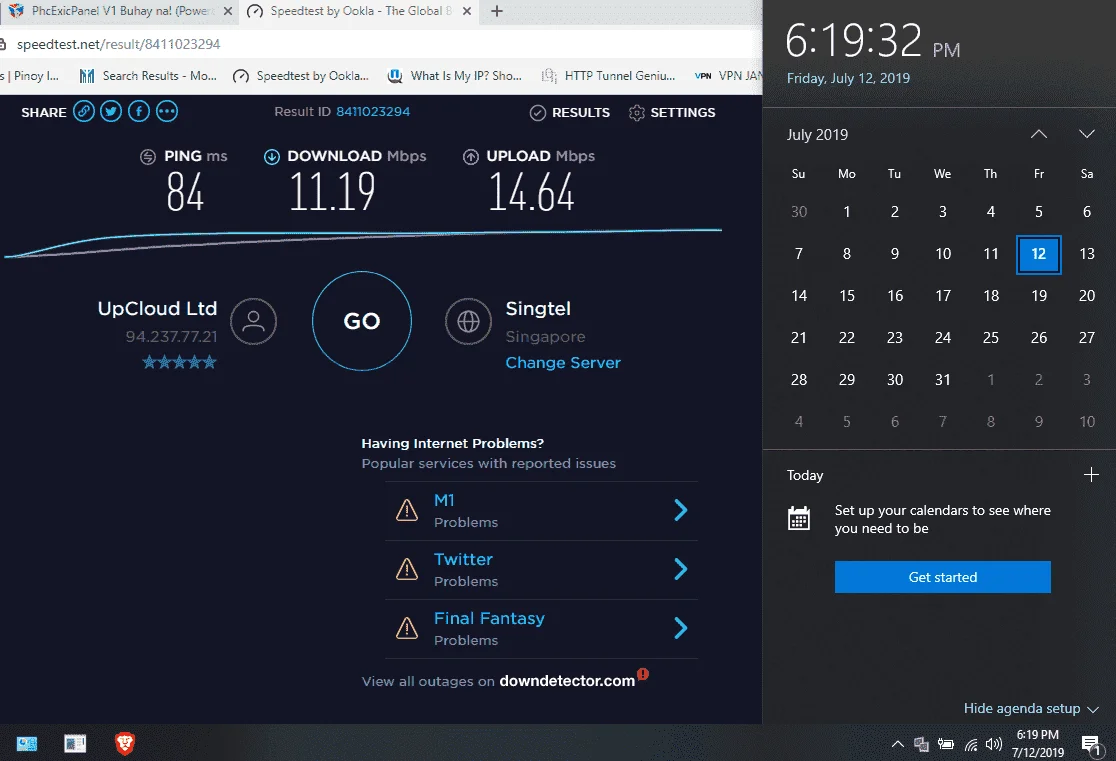Open the RESULTS page
This screenshot has width=1116, height=761.
tap(570, 112)
